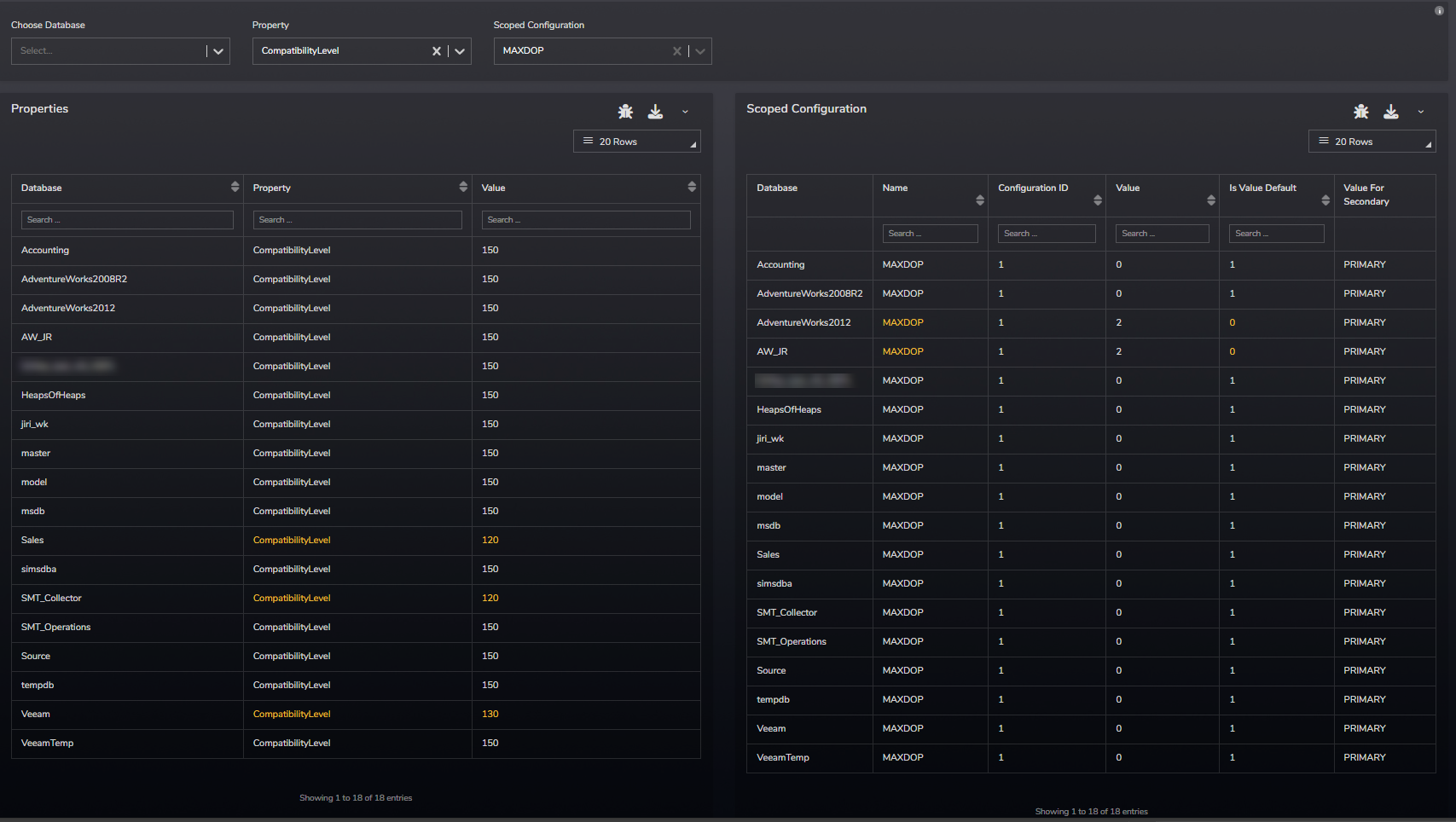This screenshot has width=1456, height=822.
Task: Click the Is Value Default search field
Action: click(x=1277, y=234)
